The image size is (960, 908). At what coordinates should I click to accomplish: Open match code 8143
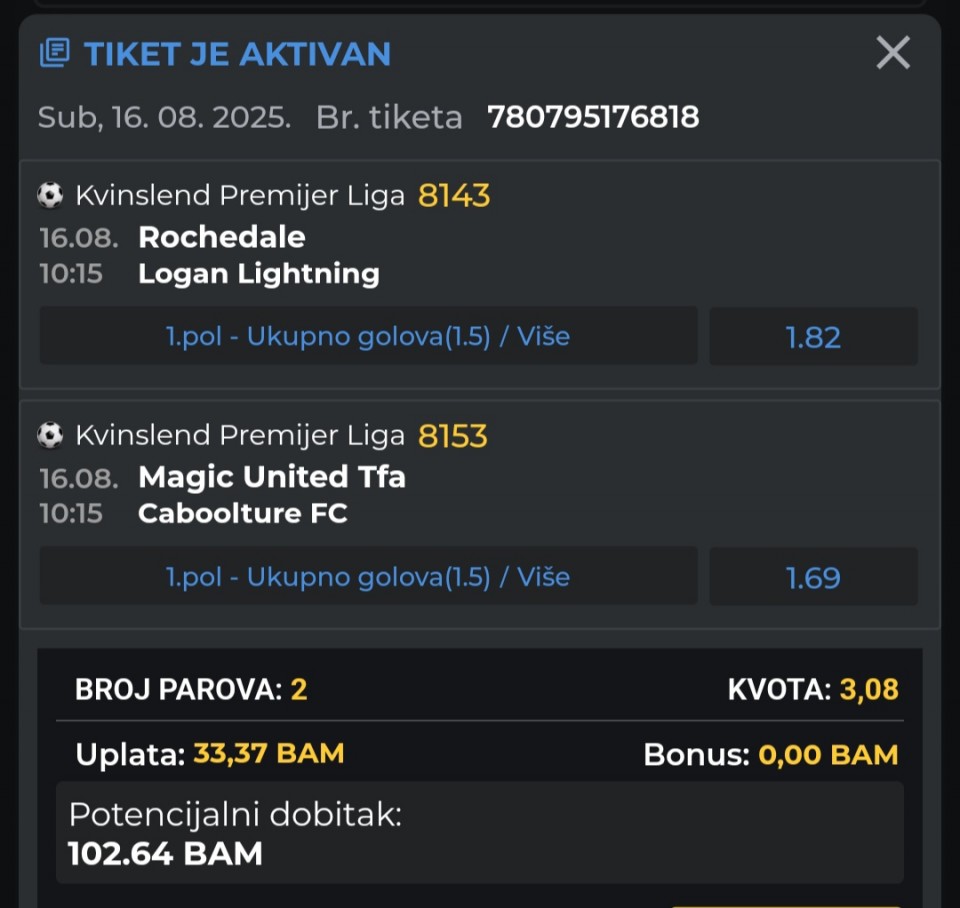click(454, 195)
